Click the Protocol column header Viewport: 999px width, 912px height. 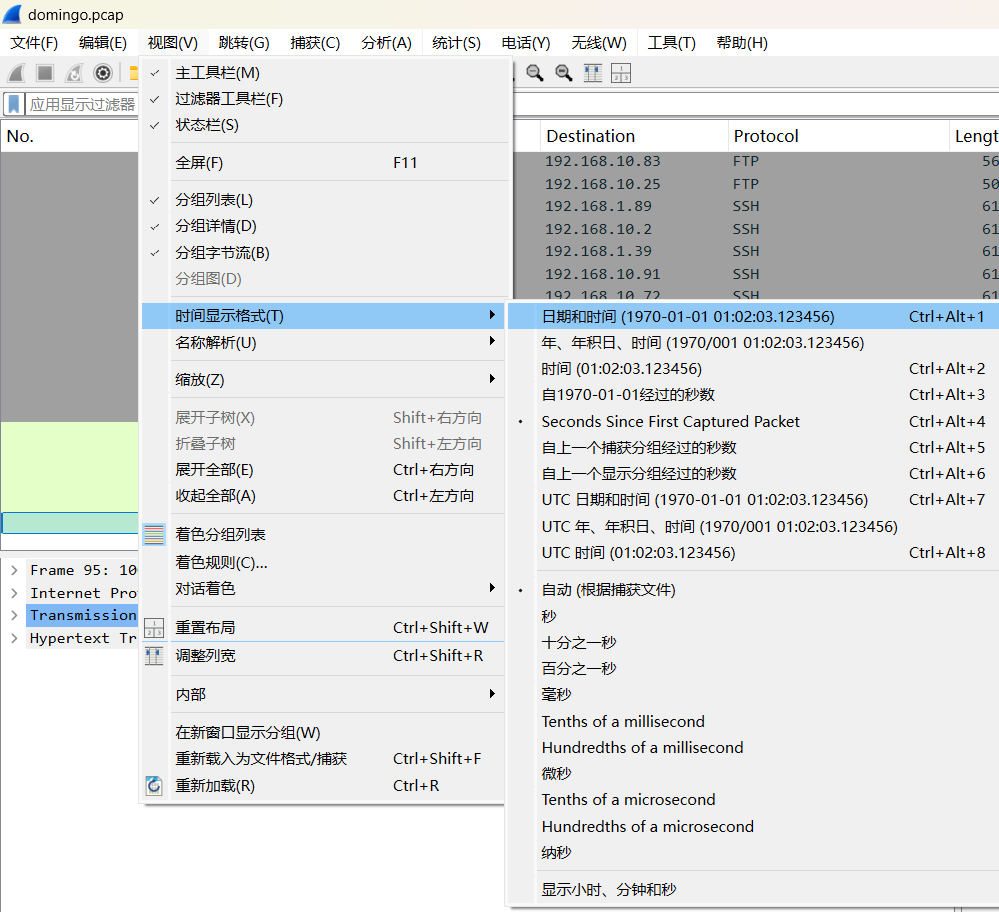pos(838,136)
